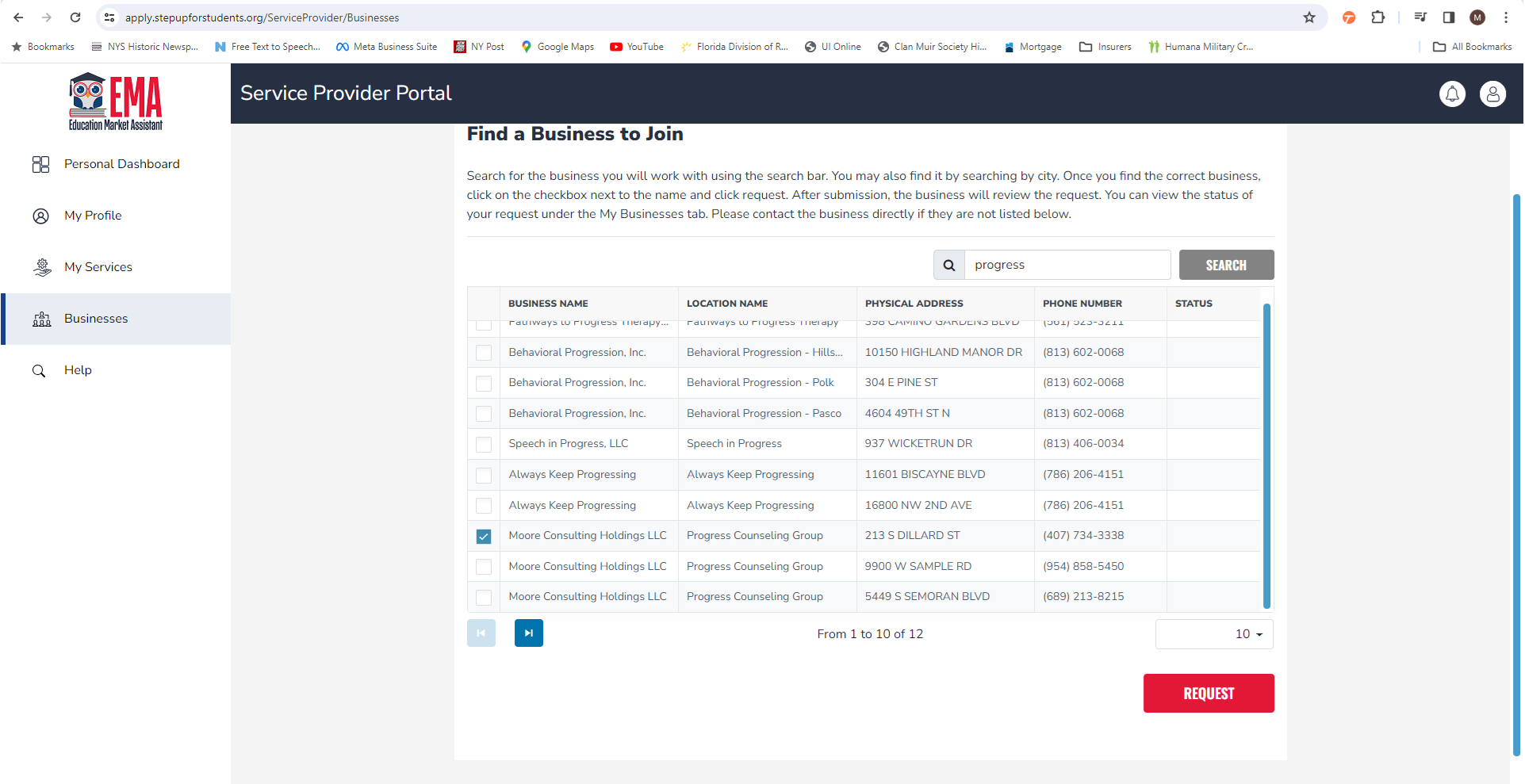The height and width of the screenshot is (784, 1525).
Task: Open the Insurers bookmark folder
Action: (1105, 47)
